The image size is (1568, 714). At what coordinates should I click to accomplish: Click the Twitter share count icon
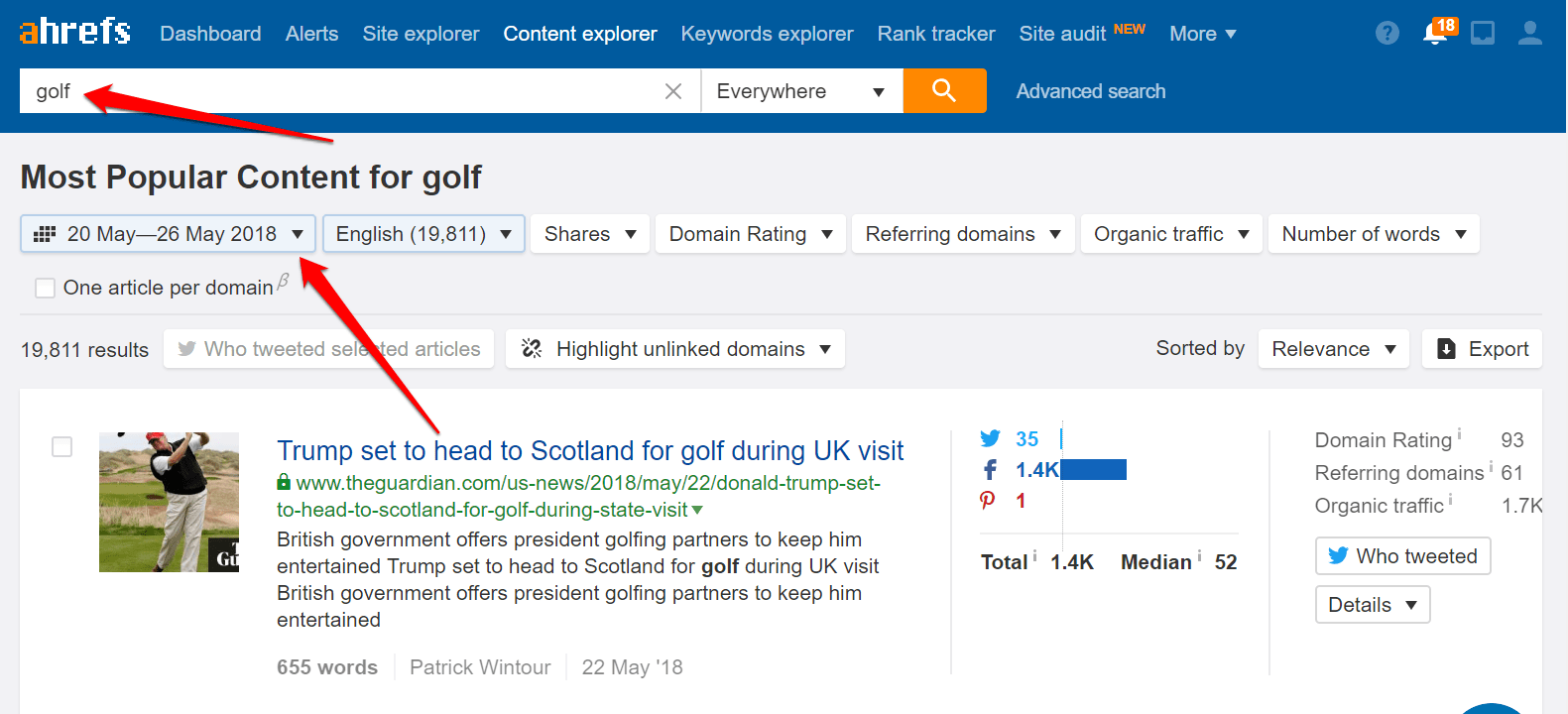[990, 438]
